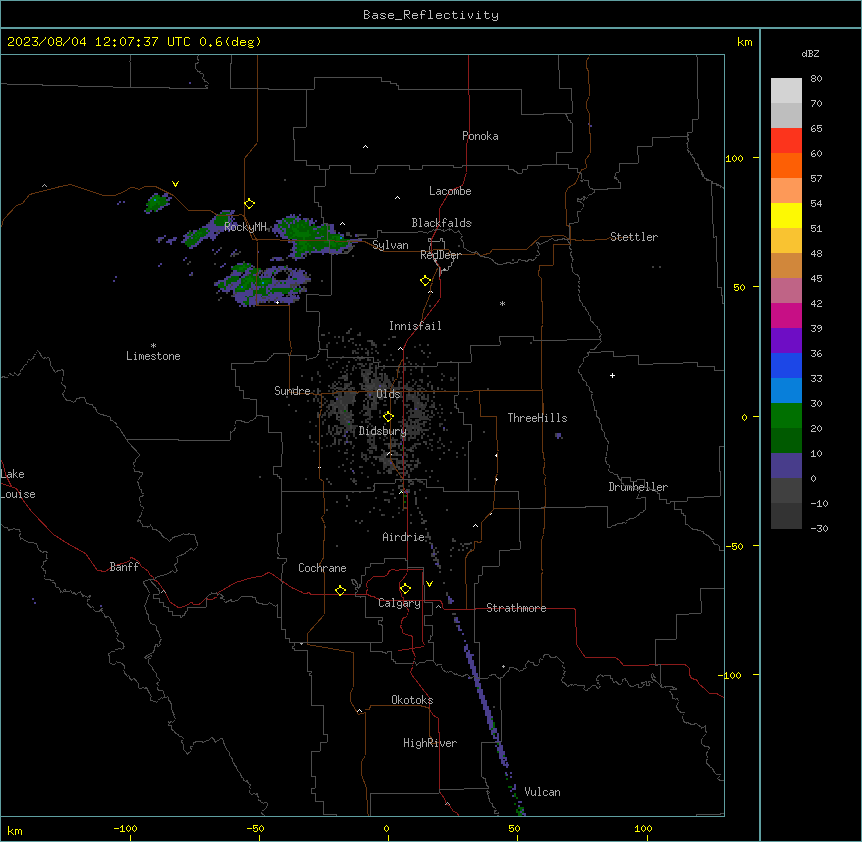862x842 pixels.
Task: Click the -100 tick label on bottom axis
Action: tap(125, 828)
